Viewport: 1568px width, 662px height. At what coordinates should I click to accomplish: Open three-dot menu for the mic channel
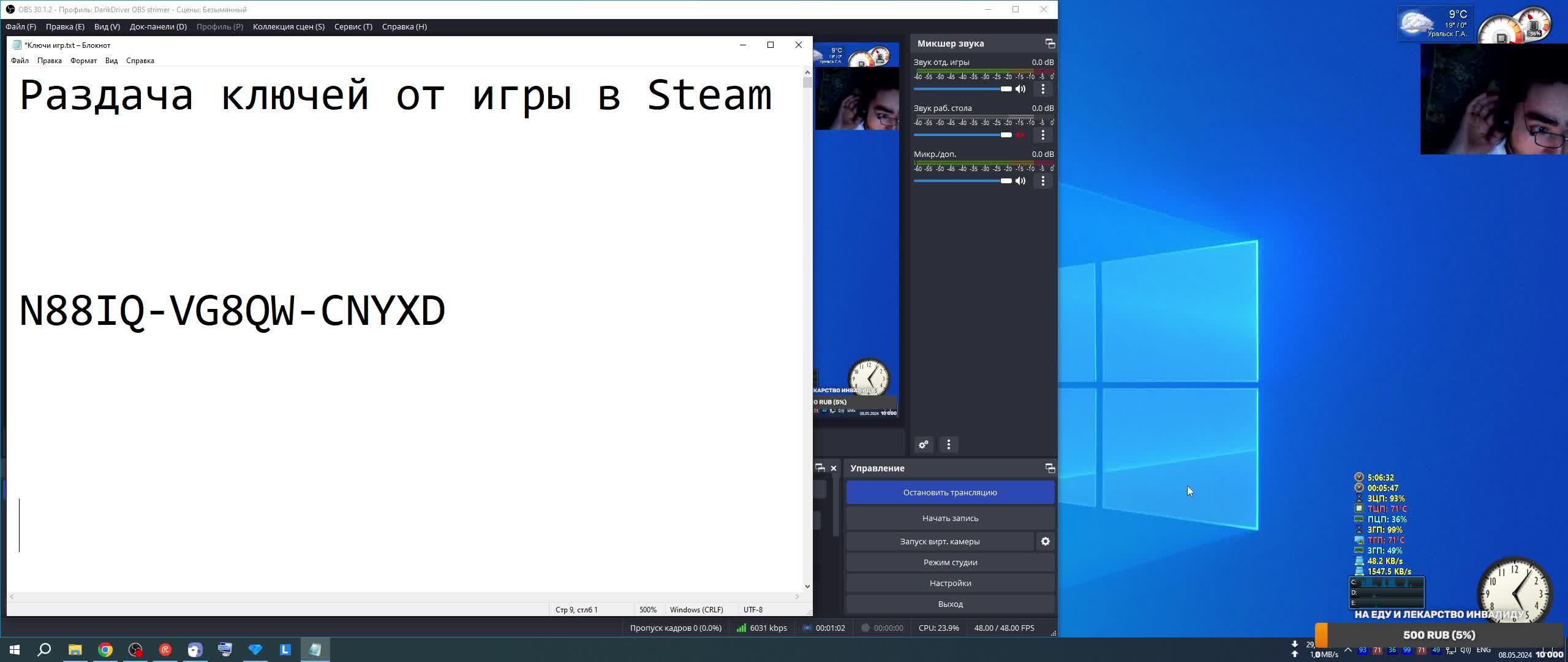[x=1043, y=181]
